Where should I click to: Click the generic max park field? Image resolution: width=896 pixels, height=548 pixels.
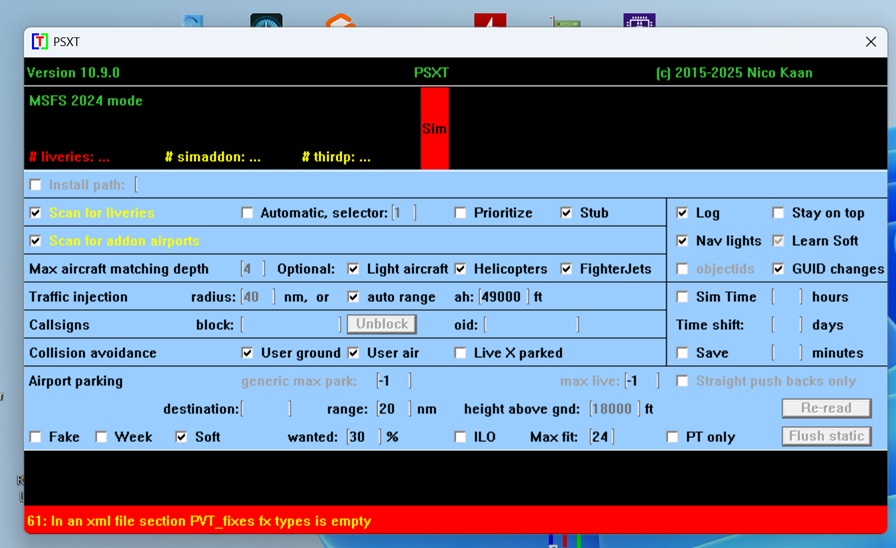(x=394, y=381)
